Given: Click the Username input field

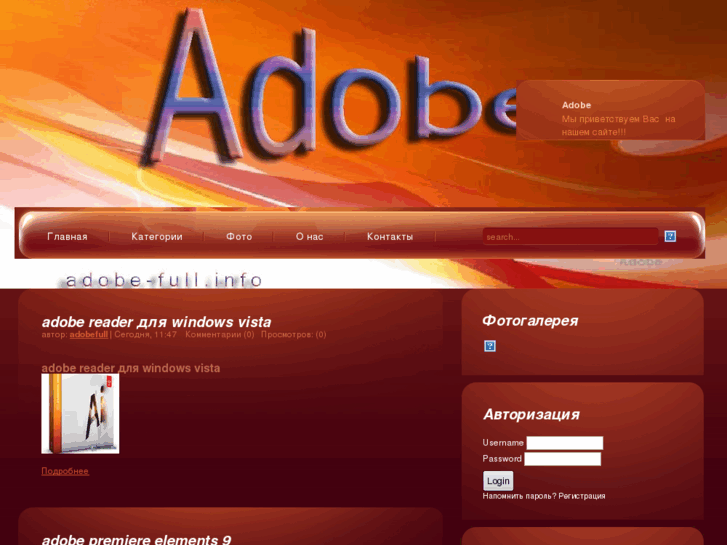Looking at the screenshot, I should 565,443.
